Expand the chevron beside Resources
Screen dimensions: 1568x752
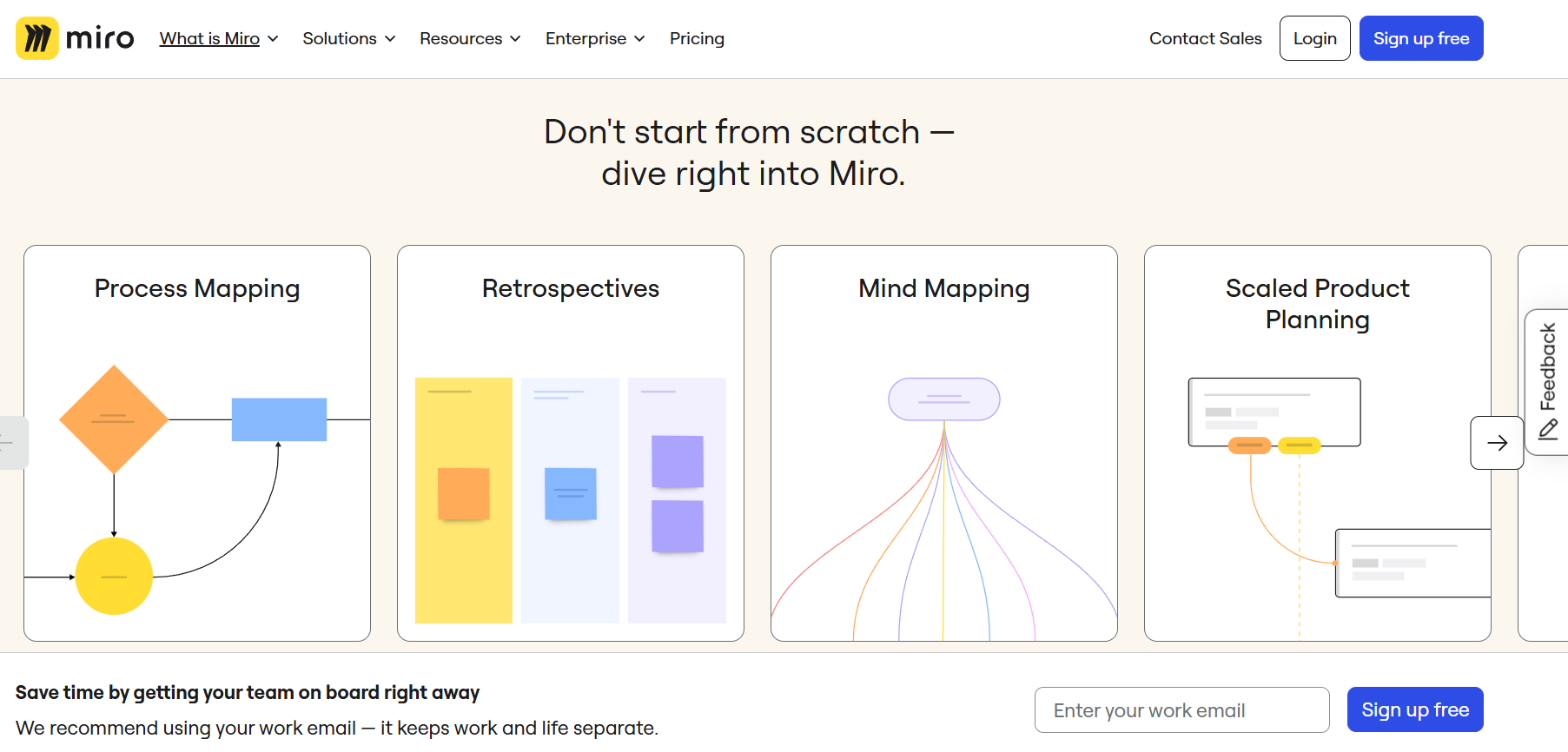(515, 39)
